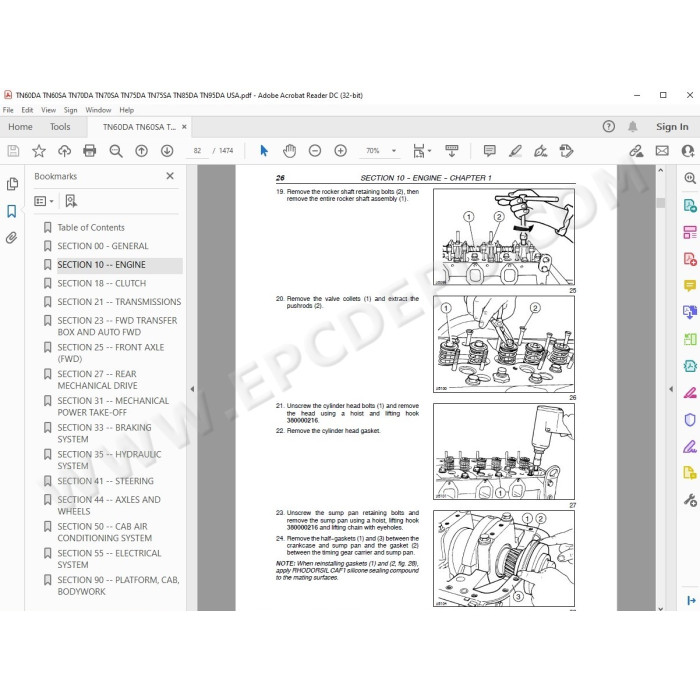Open the Edit menu
The height and width of the screenshot is (700, 700).
tap(27, 110)
